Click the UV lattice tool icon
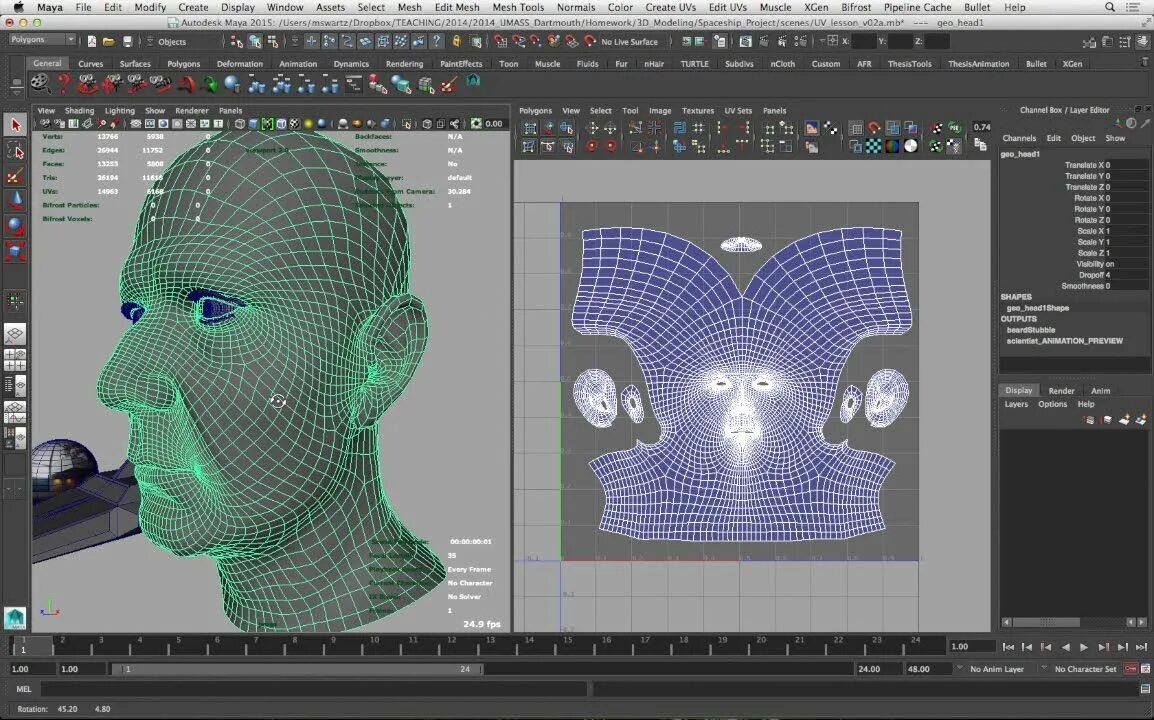 (530, 129)
